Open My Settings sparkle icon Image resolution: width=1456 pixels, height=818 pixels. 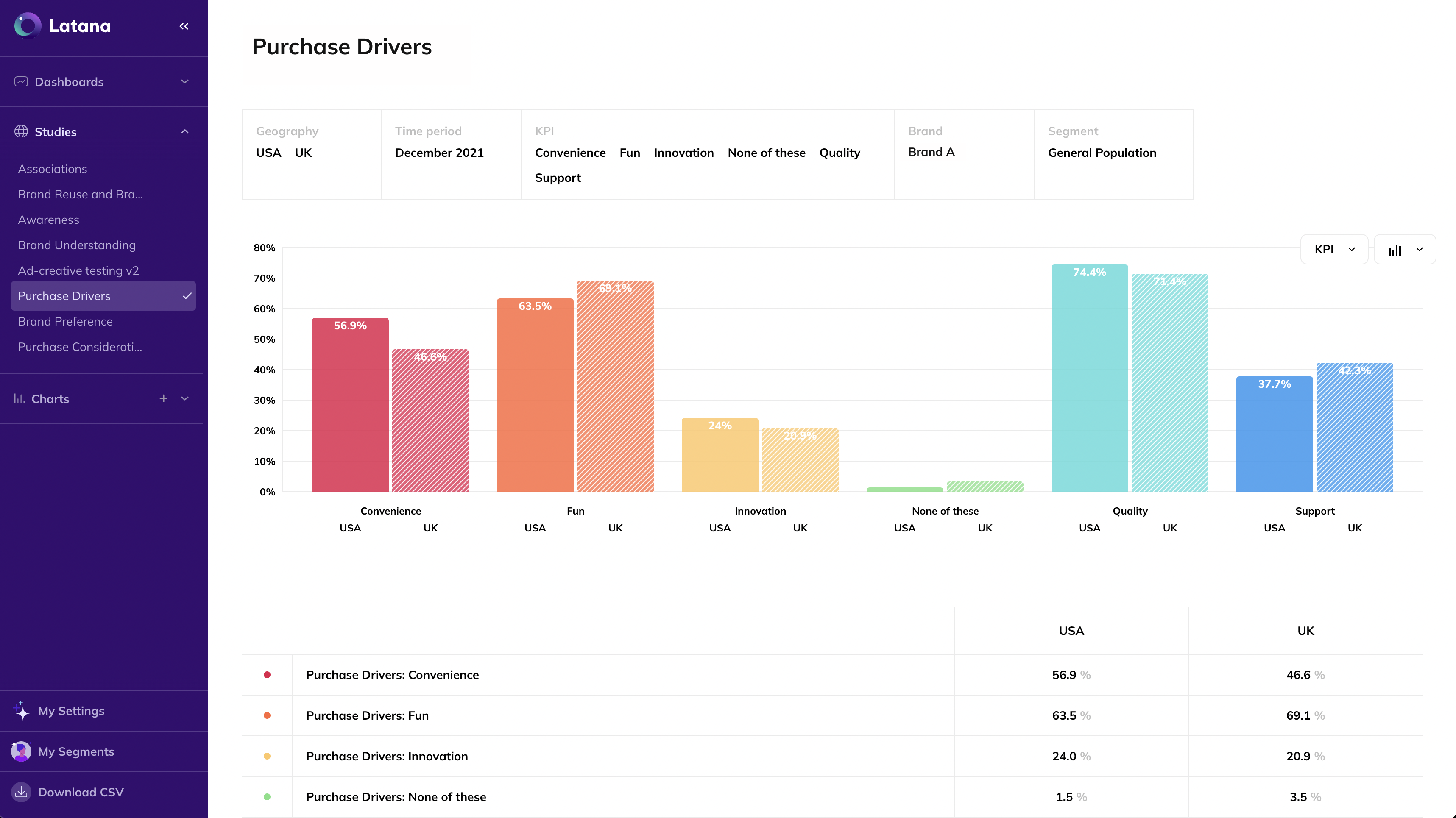click(x=22, y=711)
